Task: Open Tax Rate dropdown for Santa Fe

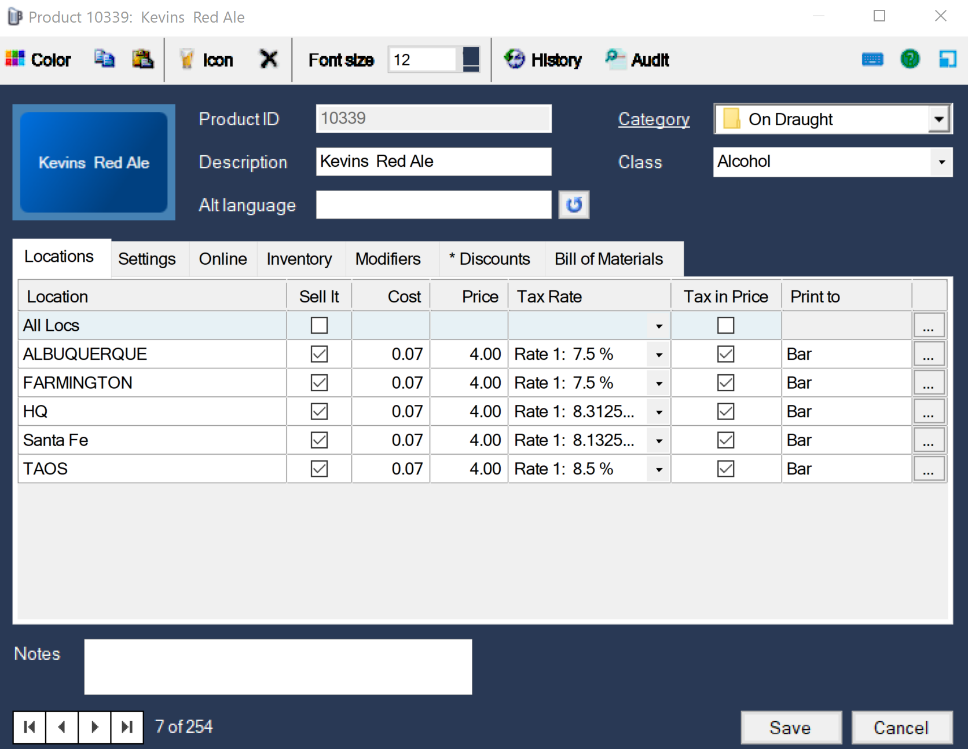Action: (x=659, y=441)
